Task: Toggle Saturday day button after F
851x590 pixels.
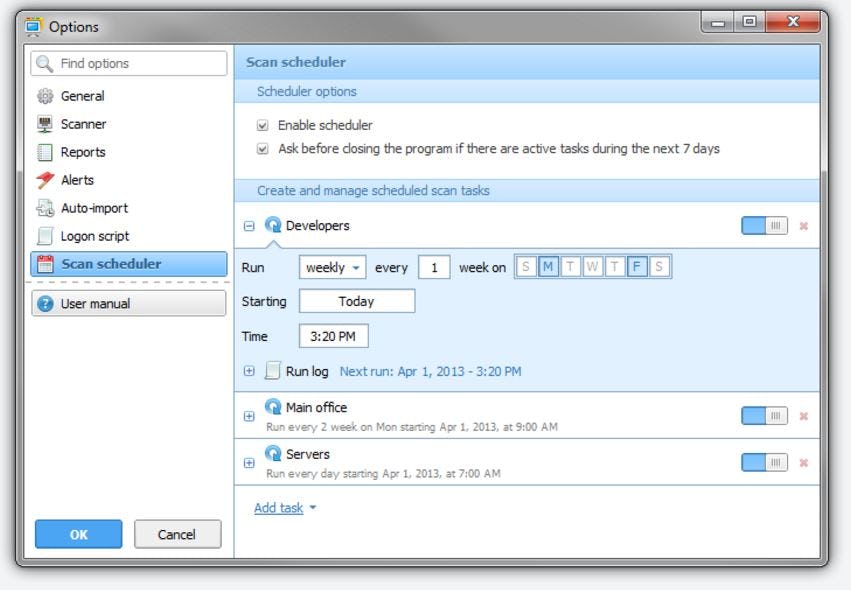Action: click(659, 267)
